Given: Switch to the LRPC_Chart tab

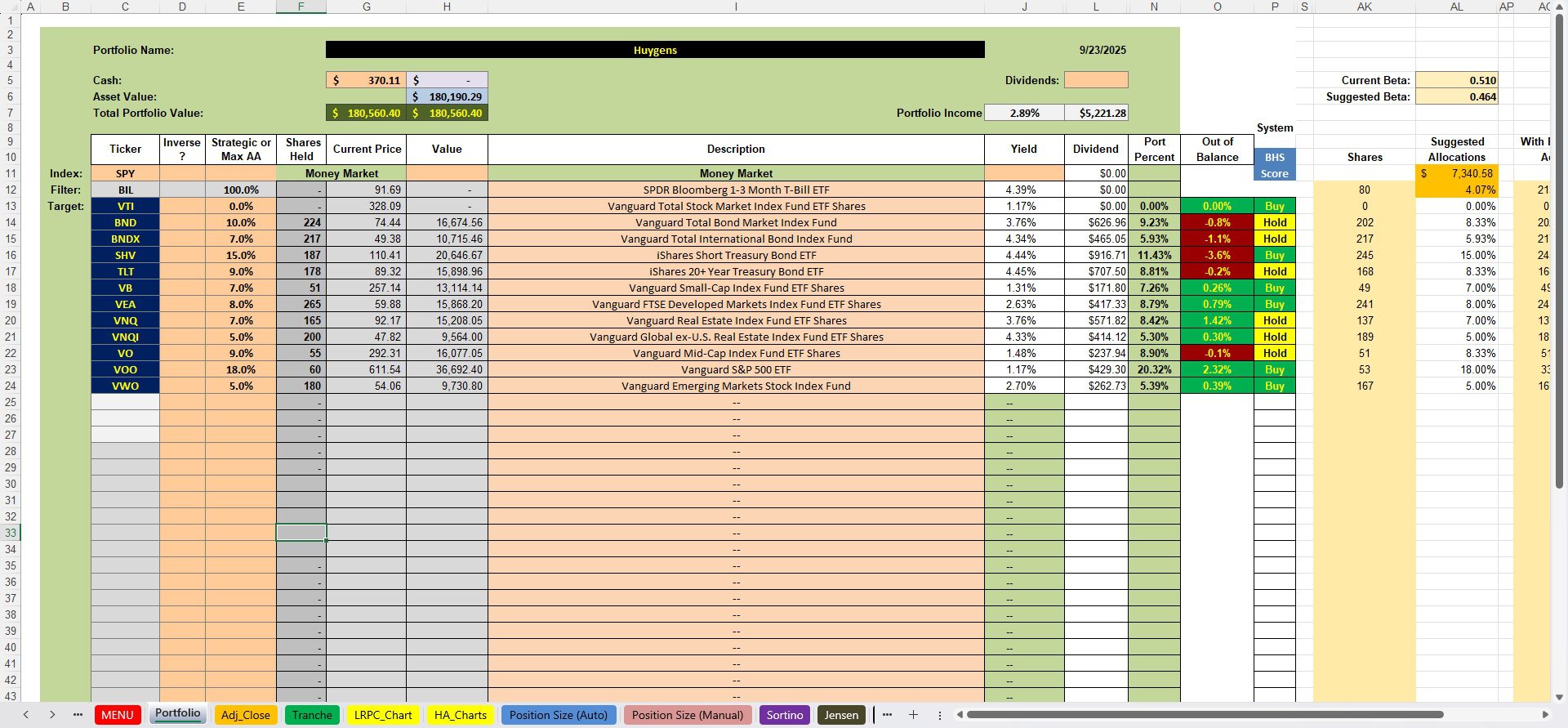Looking at the screenshot, I should coord(383,715).
